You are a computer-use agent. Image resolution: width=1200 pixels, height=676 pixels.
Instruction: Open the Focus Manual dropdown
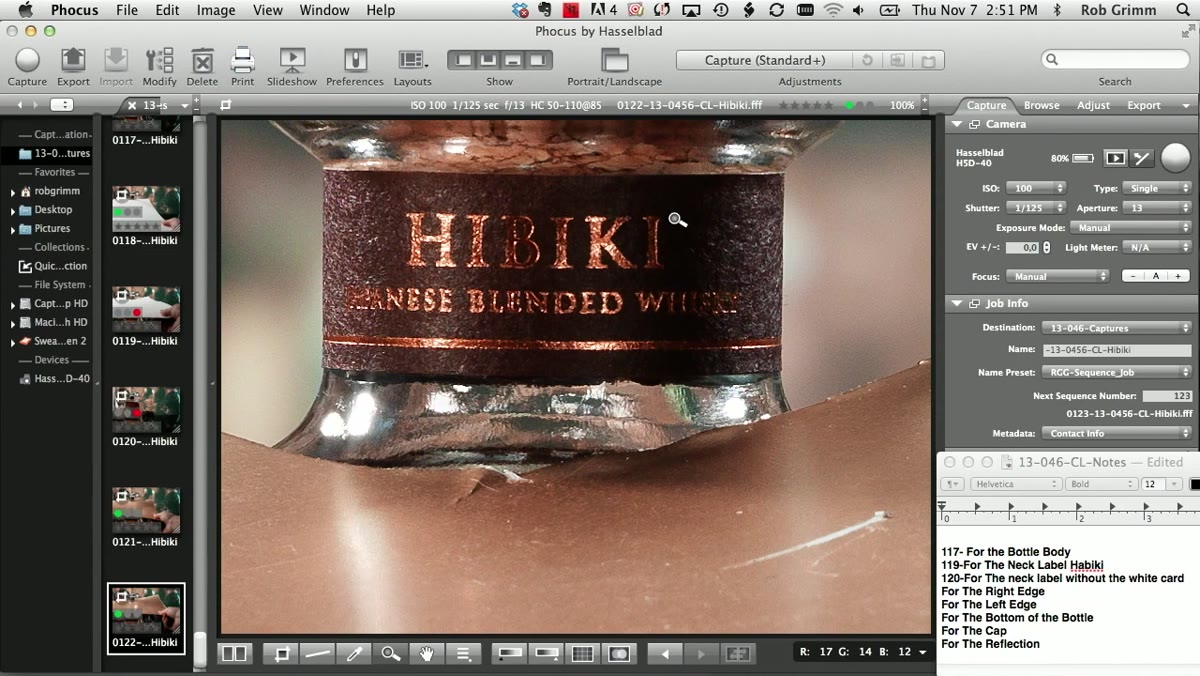point(1057,276)
